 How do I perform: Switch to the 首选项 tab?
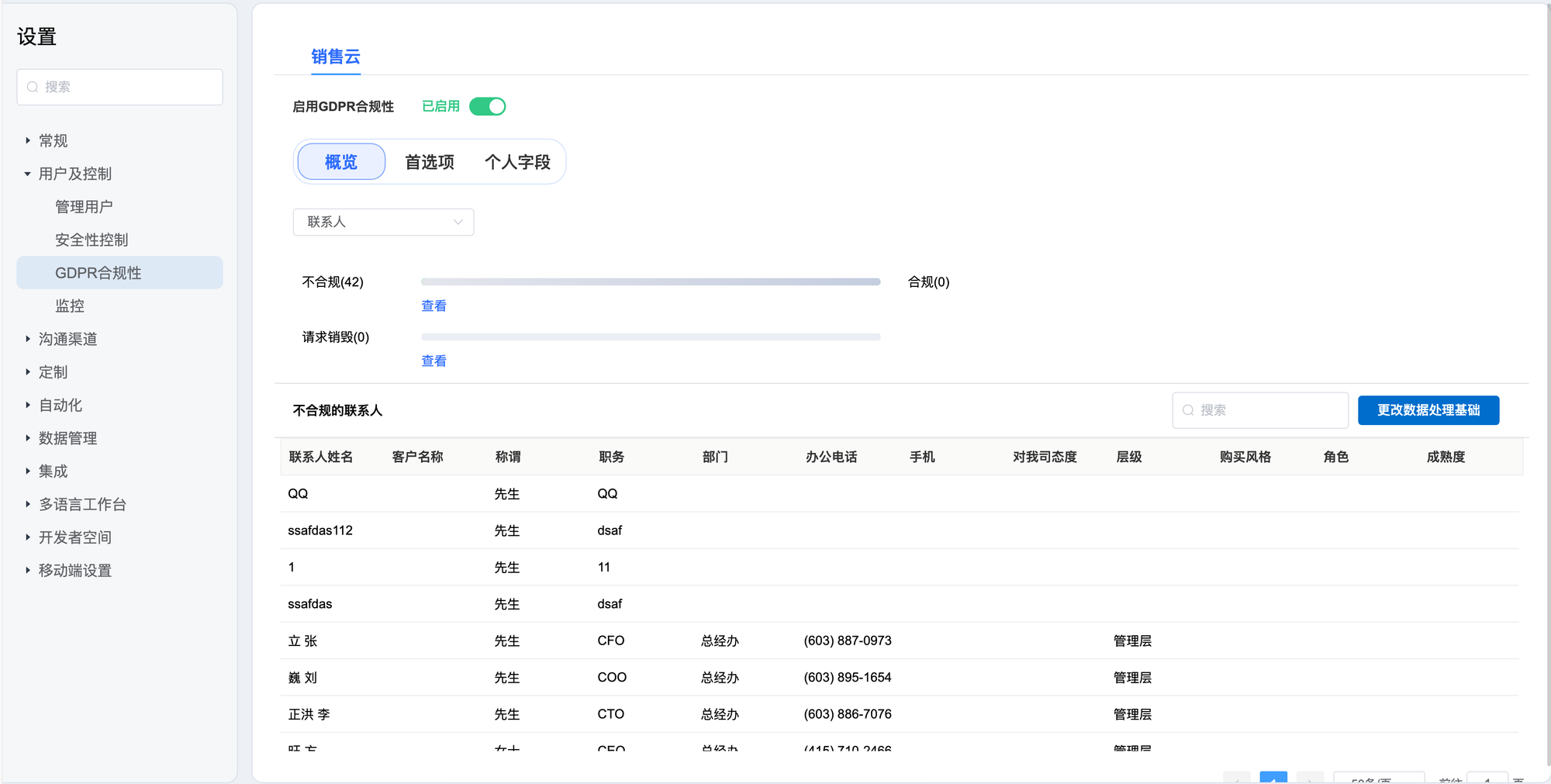click(430, 162)
